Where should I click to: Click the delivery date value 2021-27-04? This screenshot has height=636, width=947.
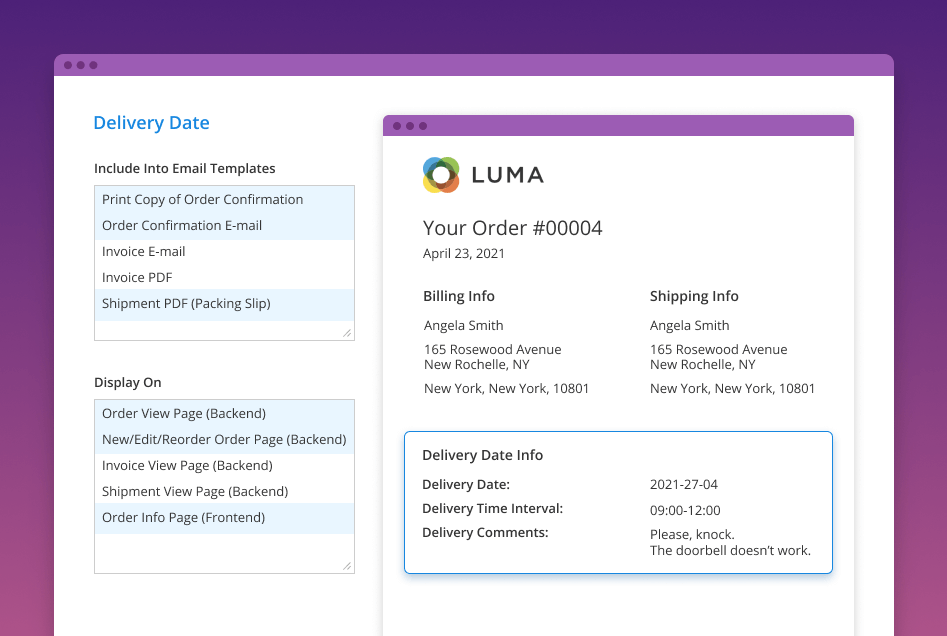tap(684, 485)
